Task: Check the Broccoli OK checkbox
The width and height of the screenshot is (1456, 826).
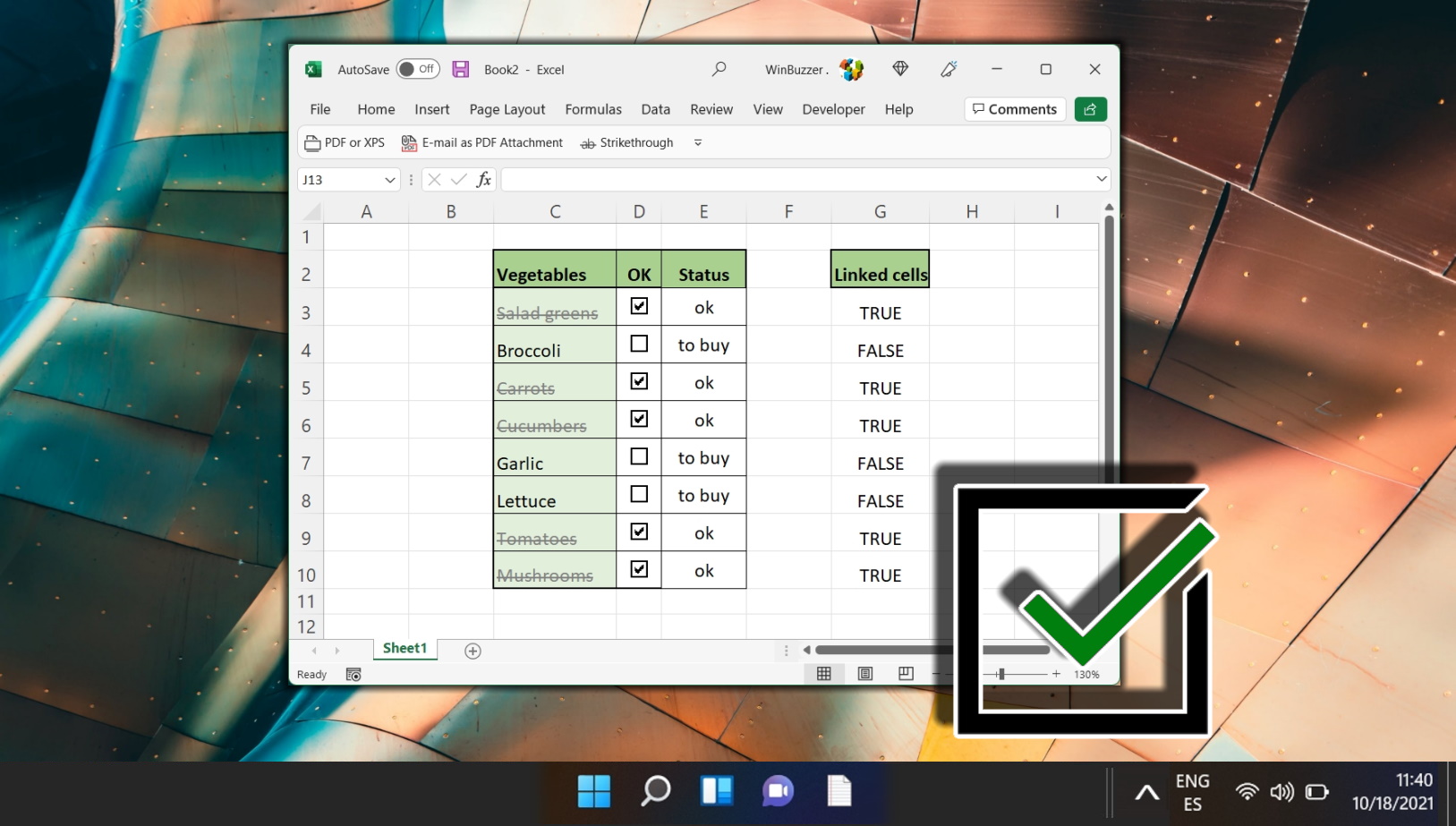Action: tap(639, 344)
